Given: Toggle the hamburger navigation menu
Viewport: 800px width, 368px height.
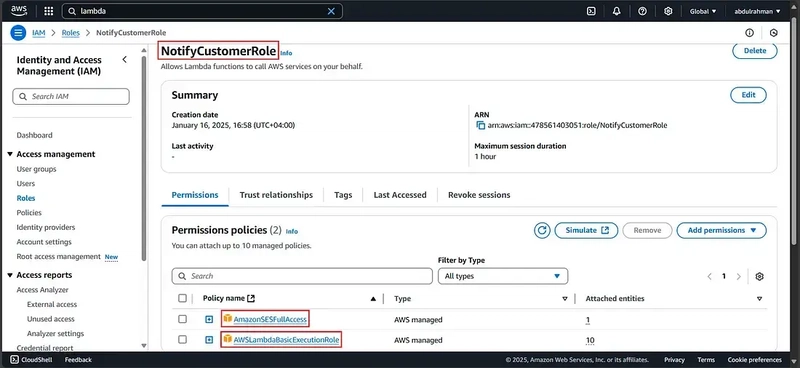Looking at the screenshot, I should (18, 33).
